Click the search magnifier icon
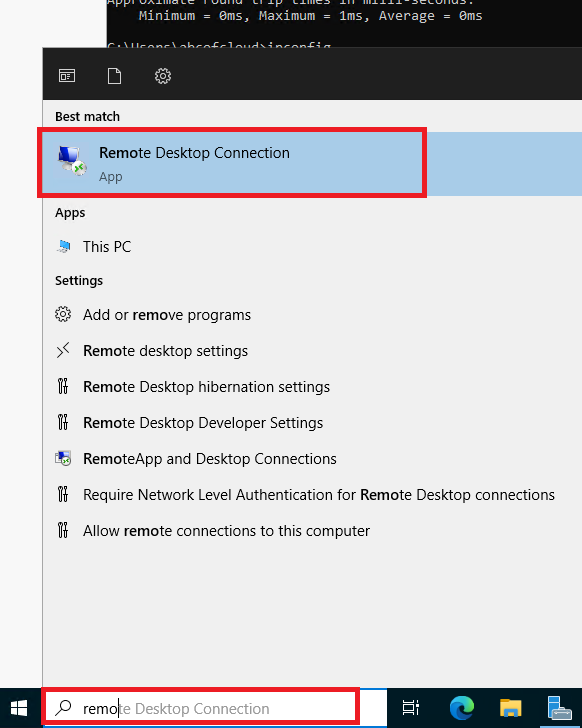582x728 pixels. coord(63,708)
